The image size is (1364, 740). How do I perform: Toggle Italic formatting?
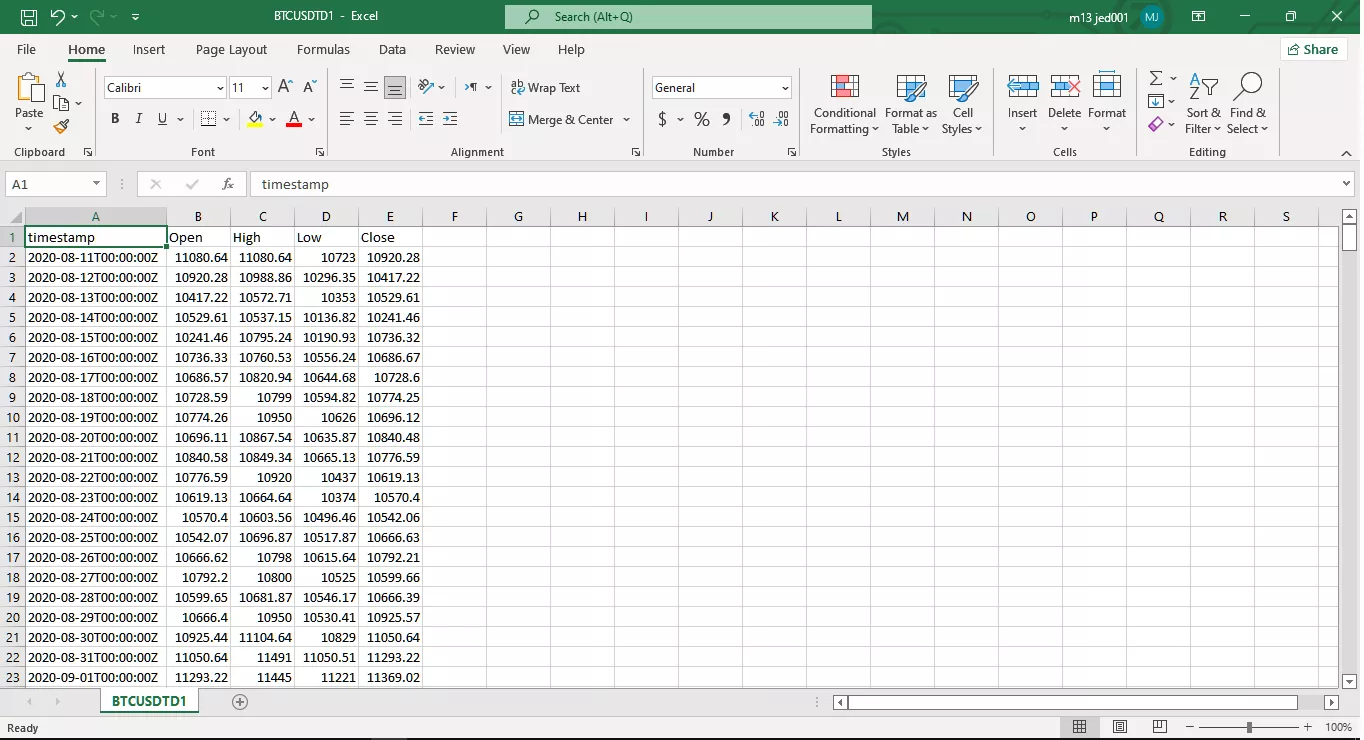[x=139, y=119]
